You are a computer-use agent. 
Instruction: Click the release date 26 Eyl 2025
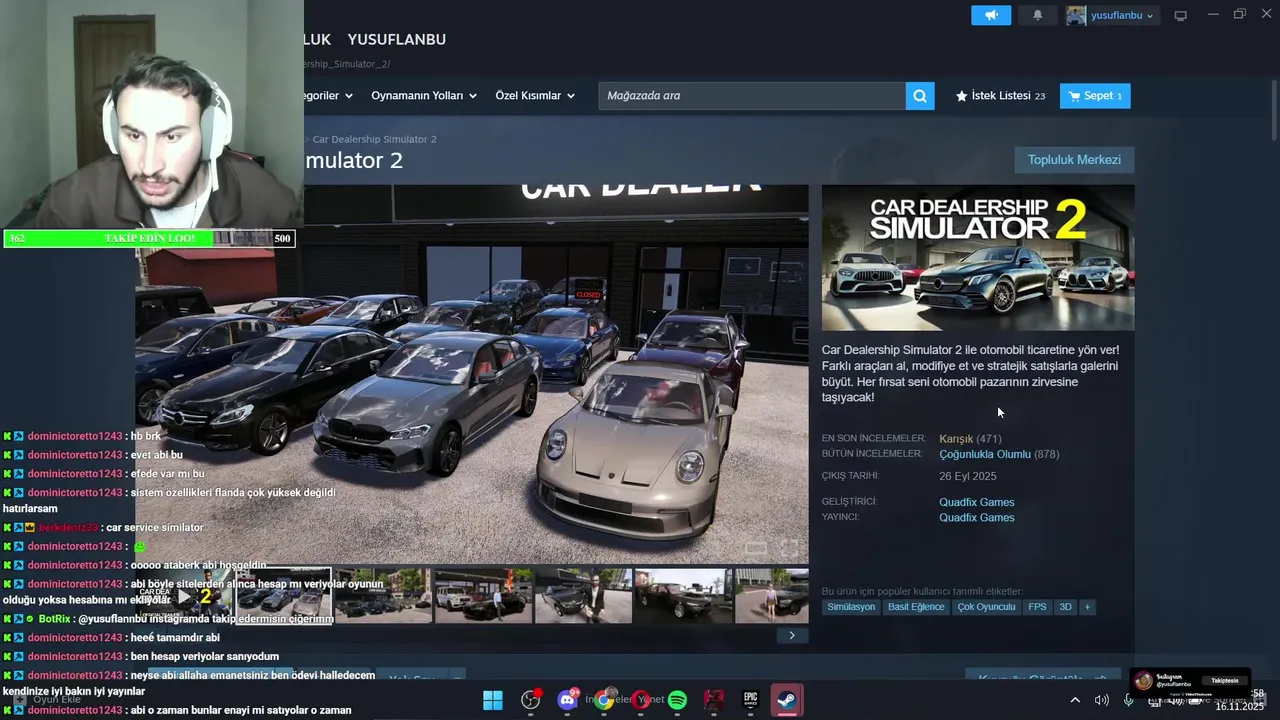coord(968,476)
